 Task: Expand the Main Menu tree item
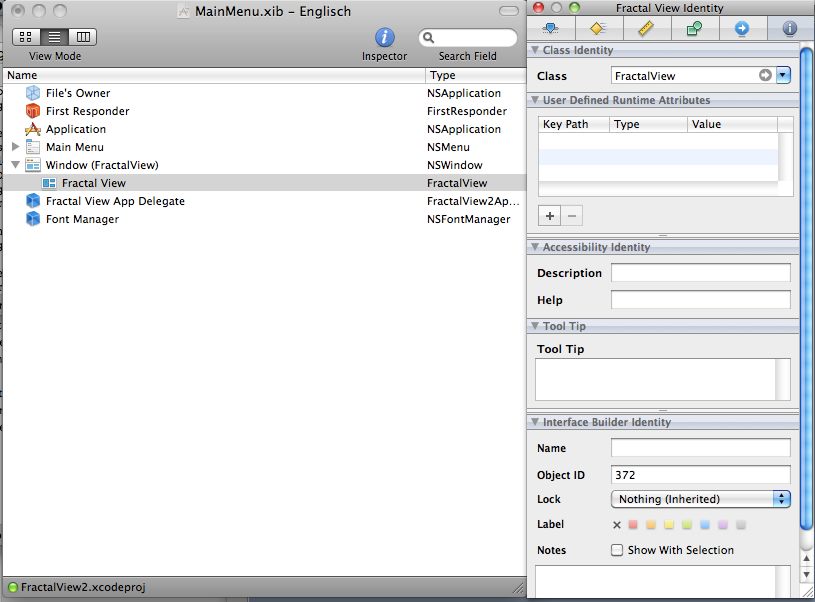pyautogui.click(x=15, y=147)
